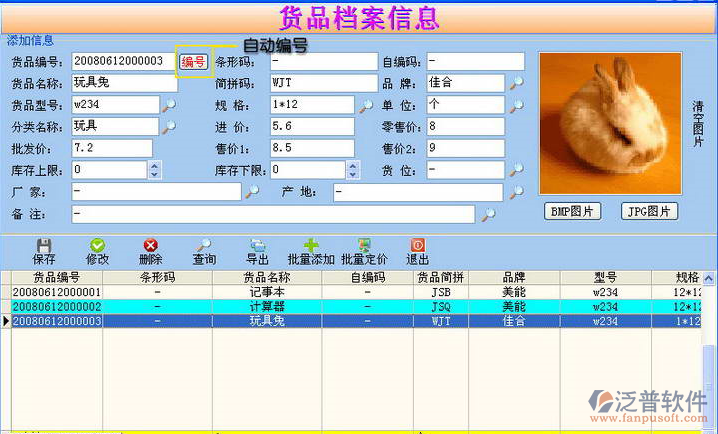Image resolution: width=718 pixels, height=434 pixels.
Task: Open lookup next to 备注 field
Action: [x=488, y=214]
